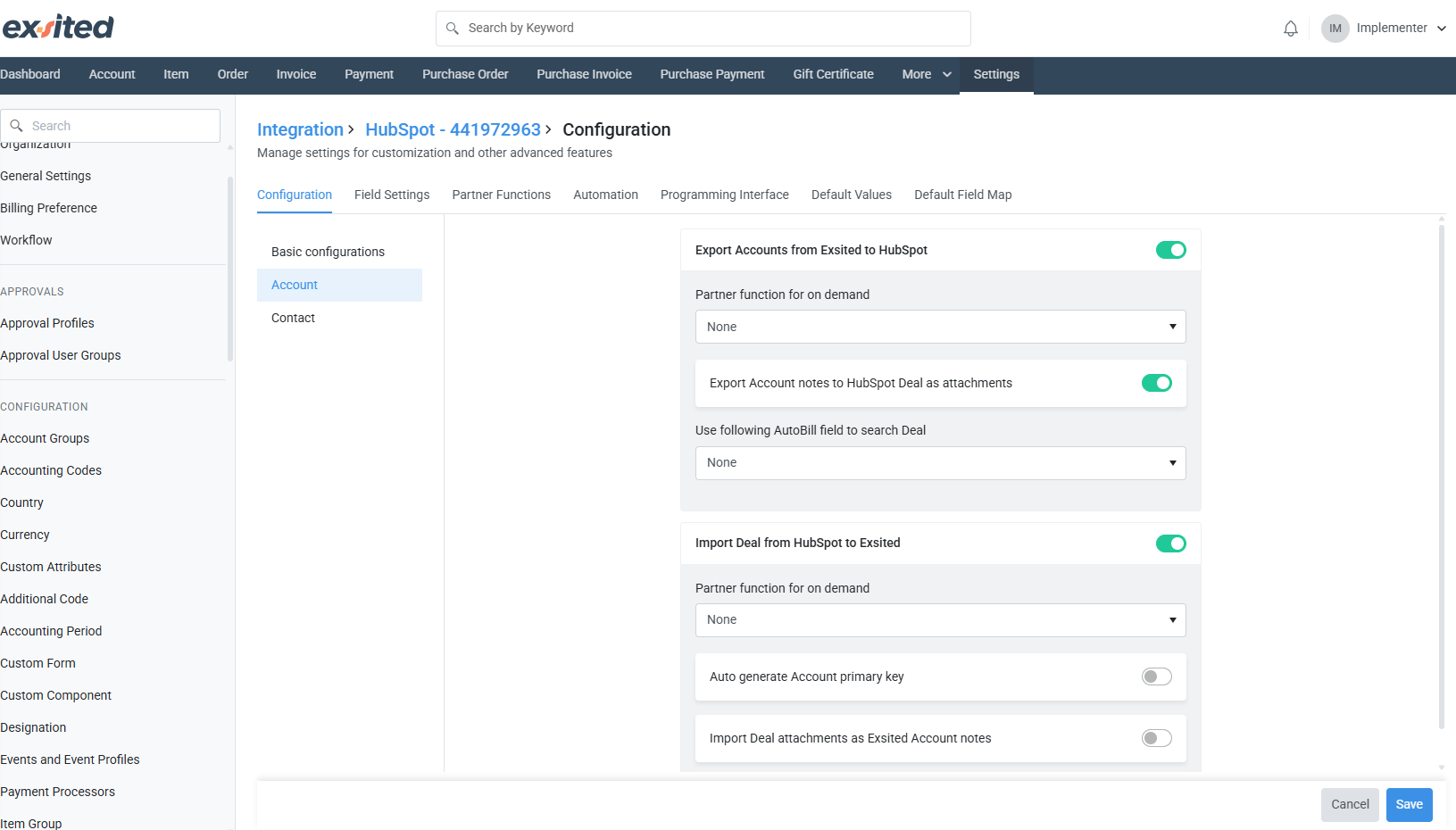Open Country in sidebar
This screenshot has width=1456, height=830.
(x=21, y=502)
